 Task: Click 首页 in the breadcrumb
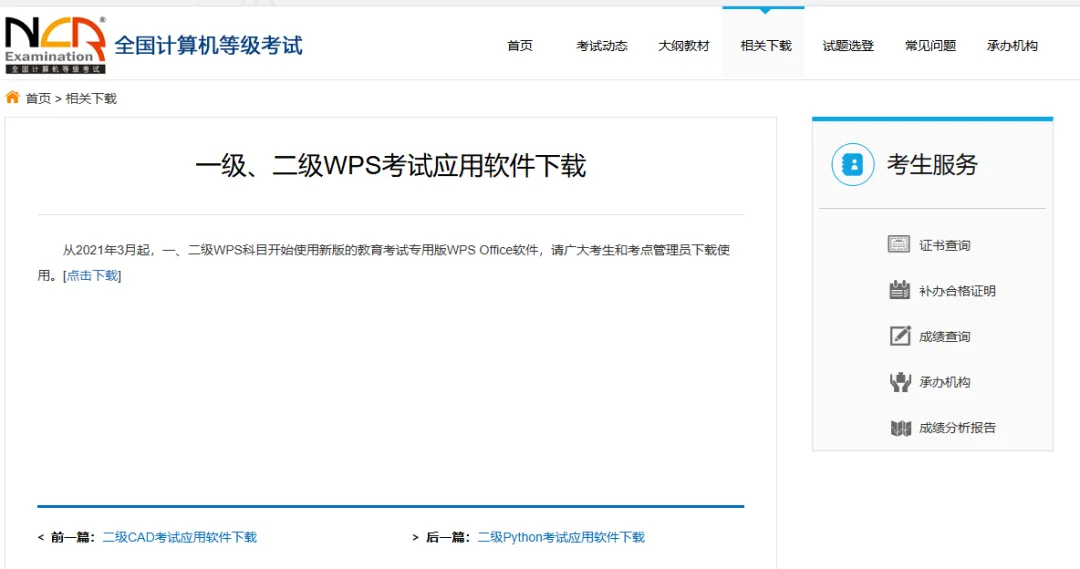[x=39, y=99]
